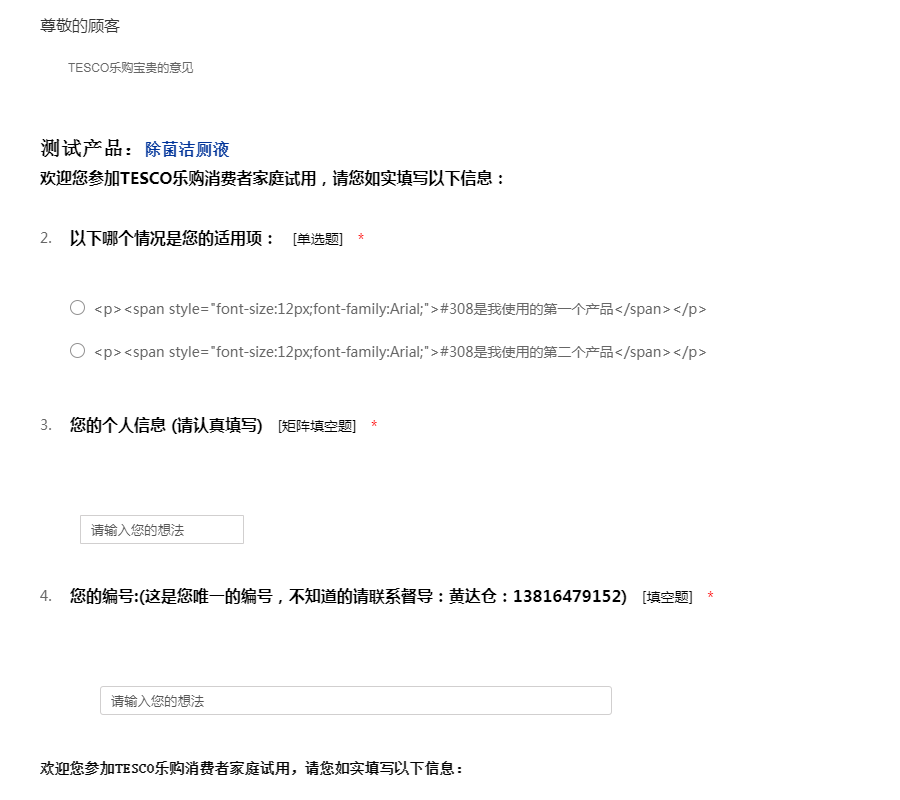Click the red asterisk beside [单选题]
This screenshot has height=800, width=900.
[x=361, y=239]
